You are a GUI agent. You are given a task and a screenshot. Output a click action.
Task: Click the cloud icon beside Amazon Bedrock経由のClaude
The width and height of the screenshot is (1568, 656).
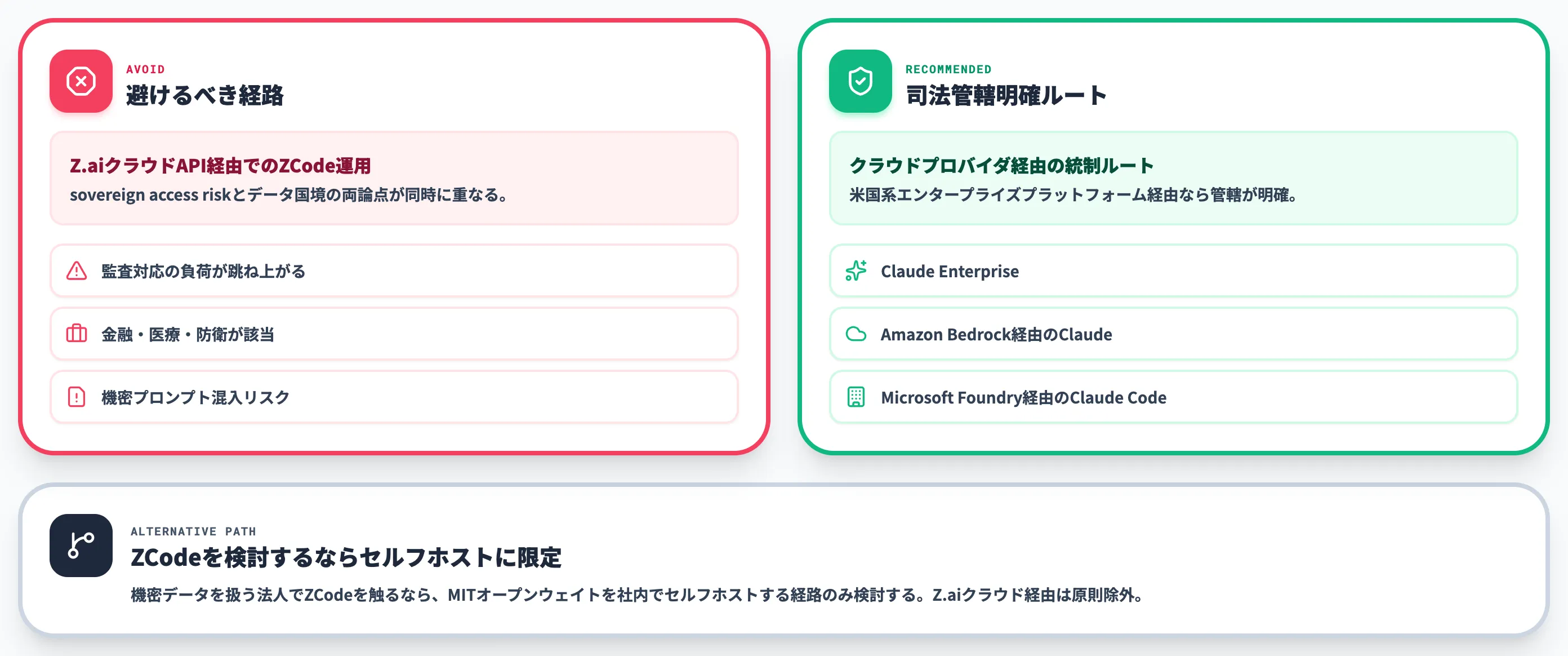[856, 334]
